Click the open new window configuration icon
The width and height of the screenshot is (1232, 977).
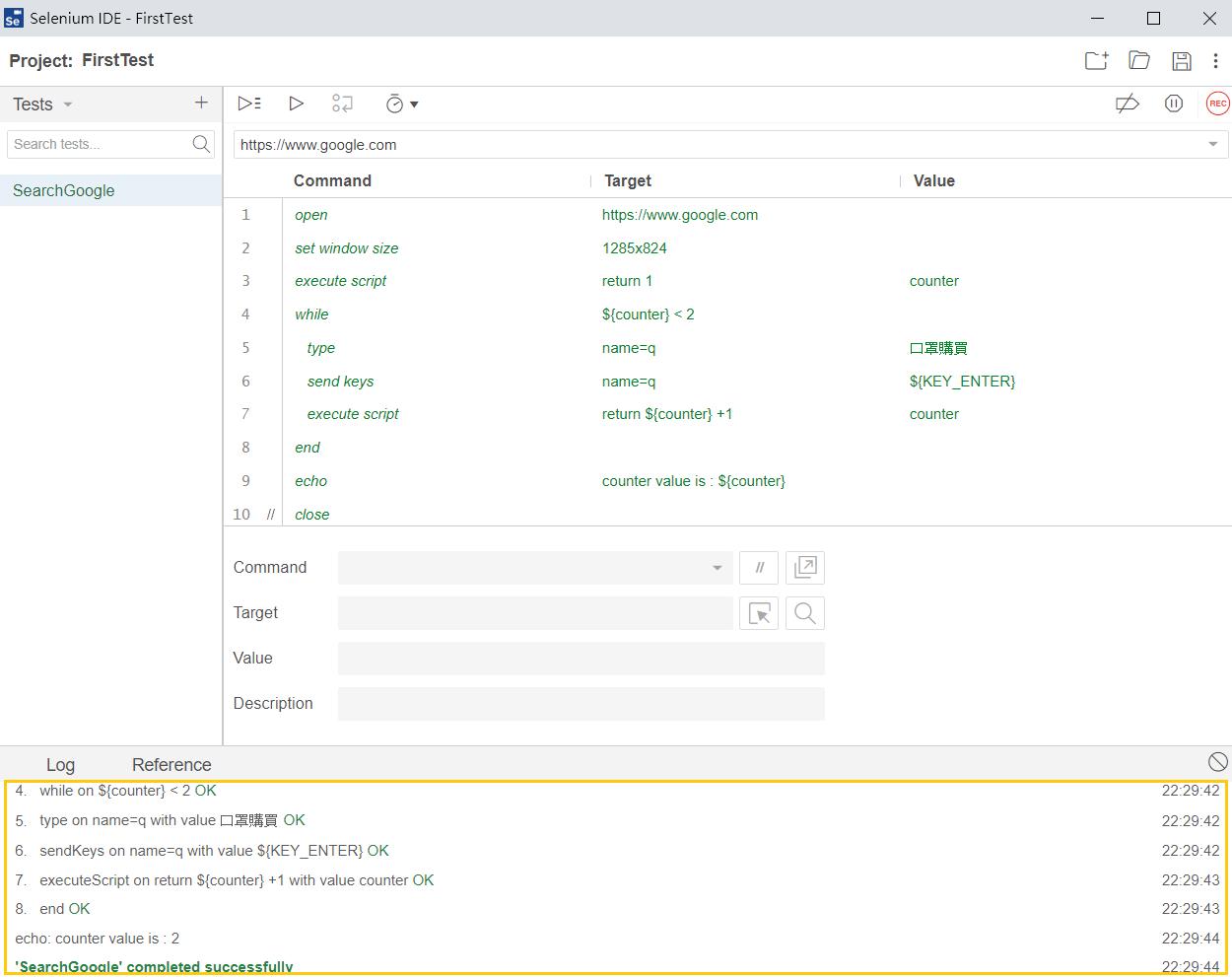click(x=805, y=568)
